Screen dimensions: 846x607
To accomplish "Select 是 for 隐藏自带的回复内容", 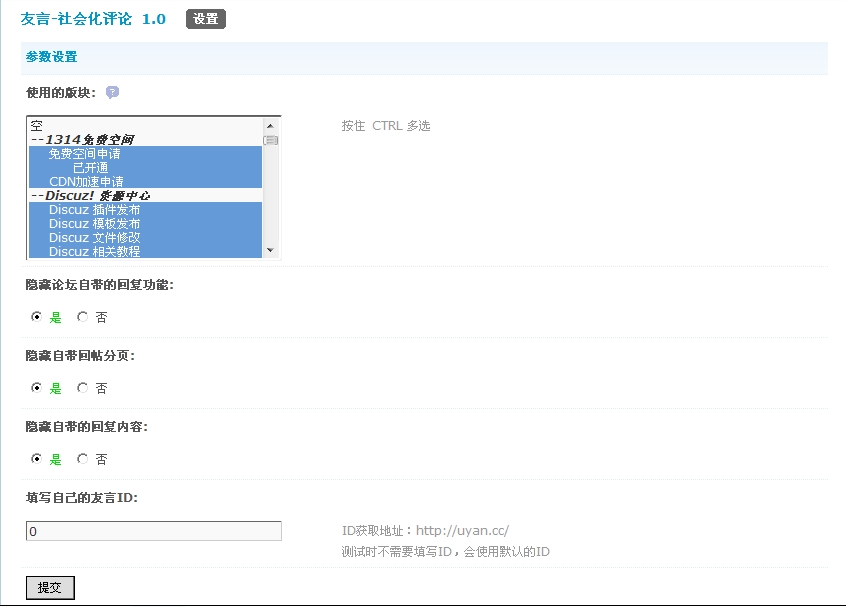I will click(37, 458).
